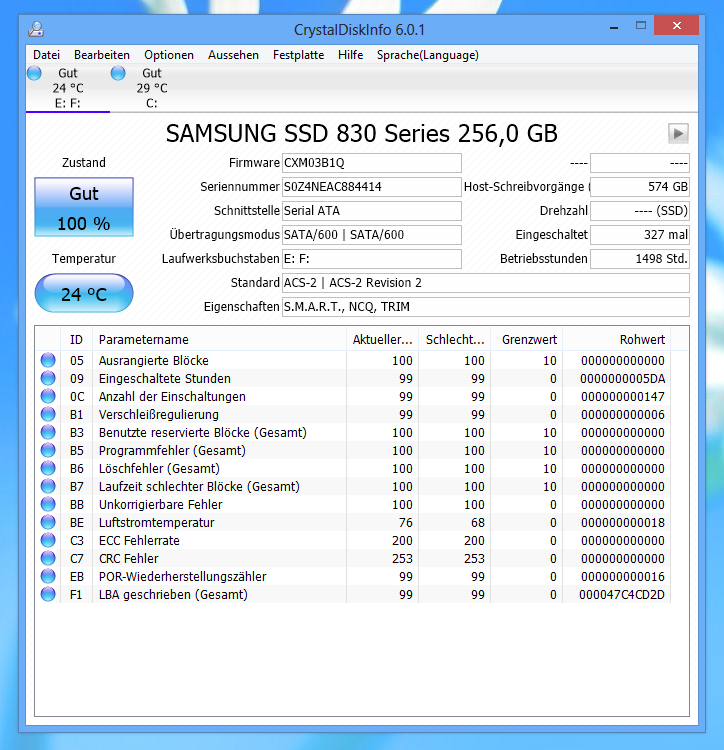Click Betriebsstunden value 1498 Std.
The image size is (724, 750).
640,259
